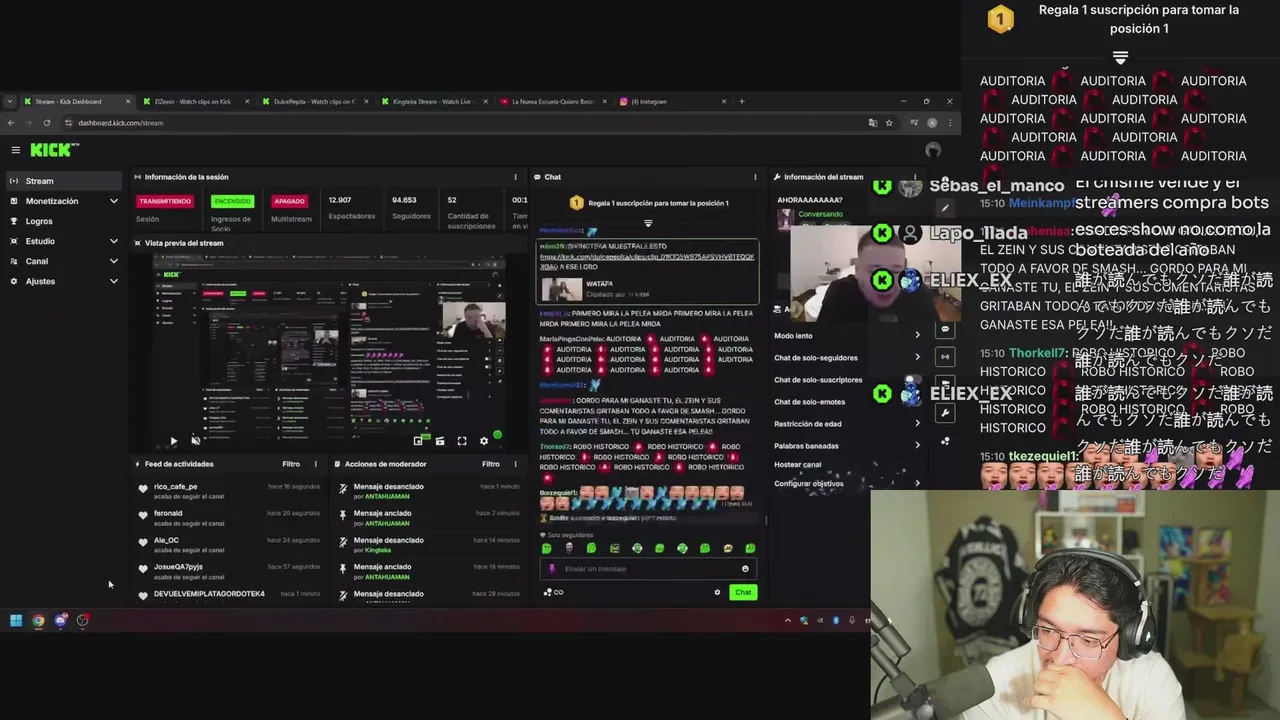1280x720 pixels.
Task: Toggle the ENCENDIDO partner income badge
Action: click(232, 201)
